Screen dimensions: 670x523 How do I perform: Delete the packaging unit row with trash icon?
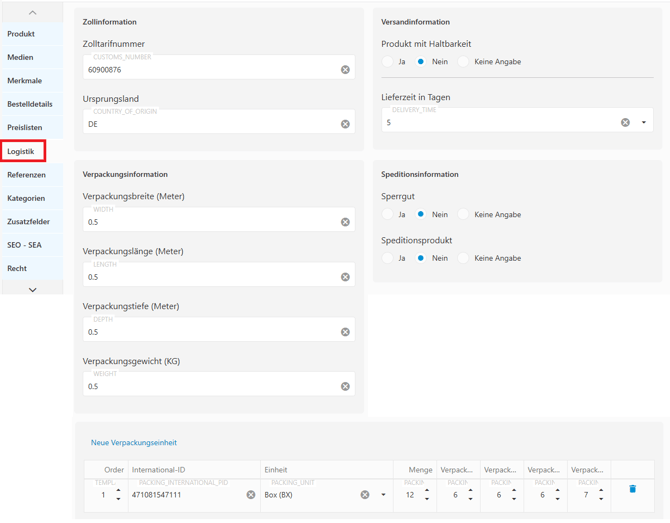[x=632, y=489]
